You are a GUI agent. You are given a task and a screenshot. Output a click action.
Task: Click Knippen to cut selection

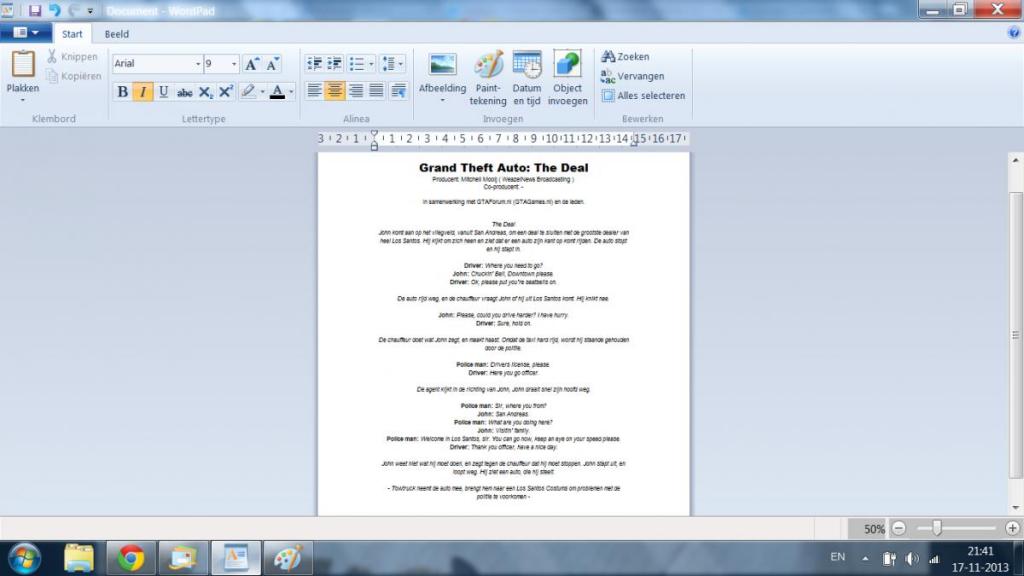pyautogui.click(x=72, y=57)
